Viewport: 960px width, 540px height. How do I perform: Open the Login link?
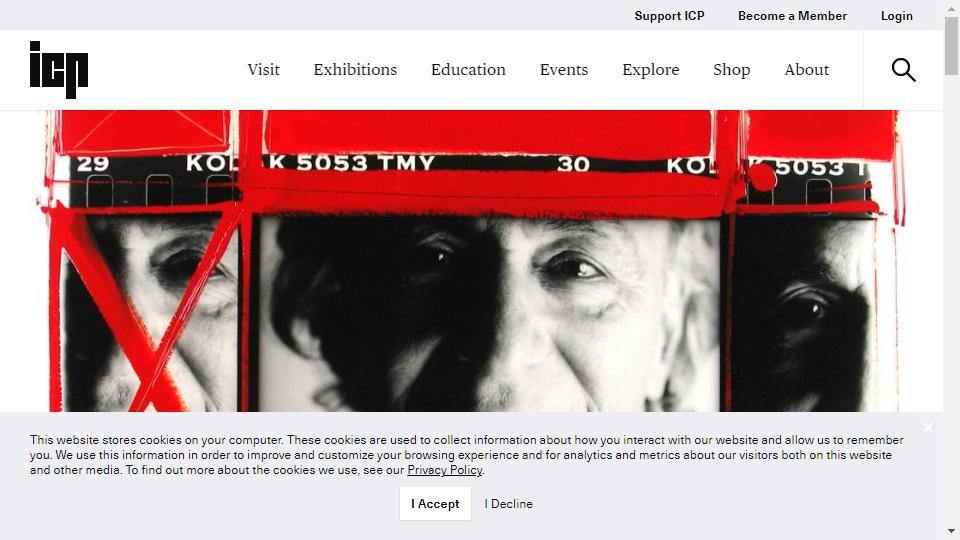pyautogui.click(x=897, y=16)
